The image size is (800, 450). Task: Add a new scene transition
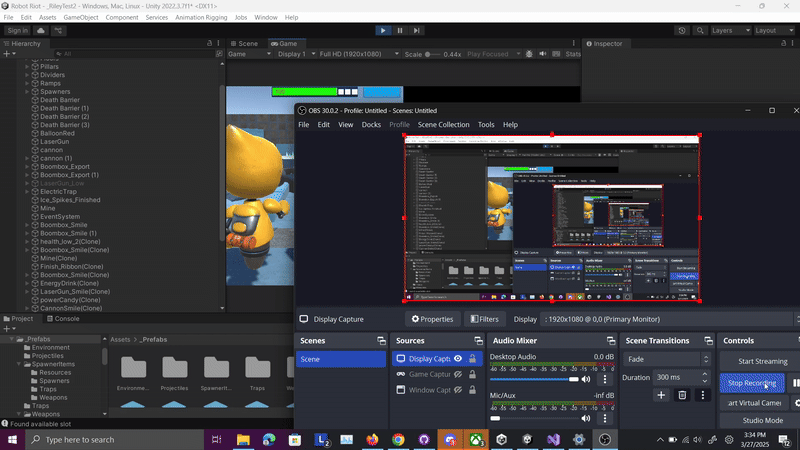(661, 395)
